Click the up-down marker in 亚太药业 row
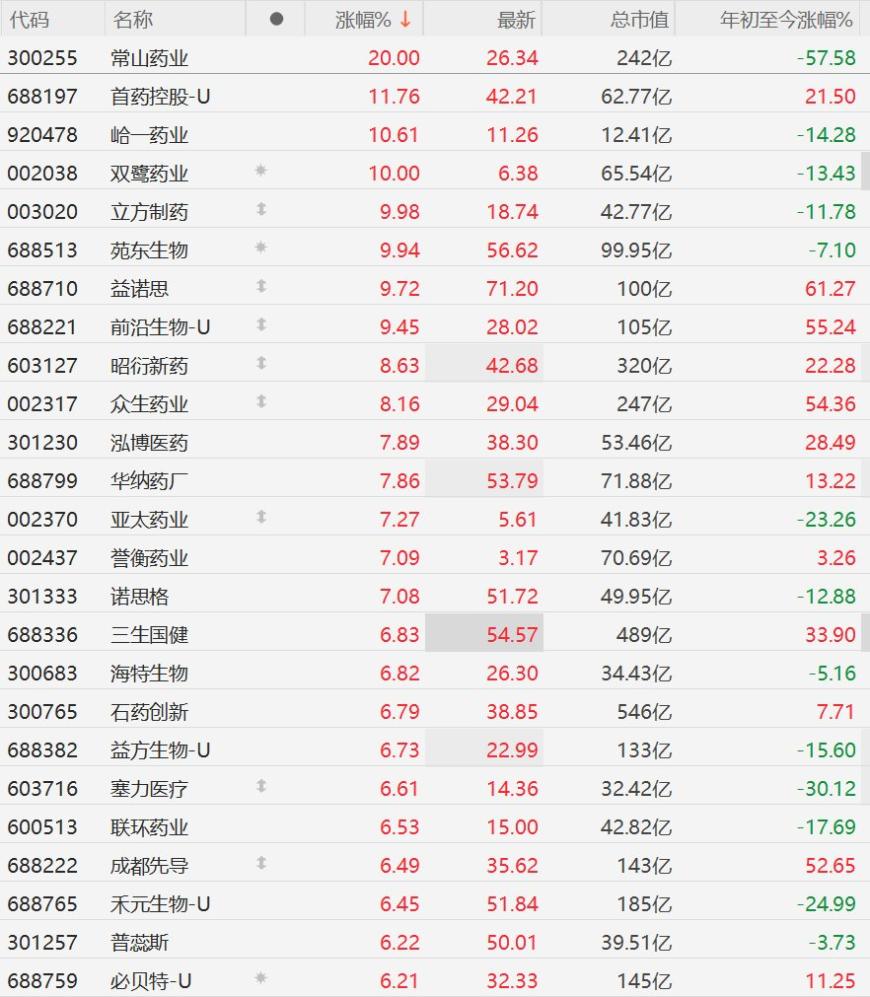The image size is (870, 997). coord(261,516)
